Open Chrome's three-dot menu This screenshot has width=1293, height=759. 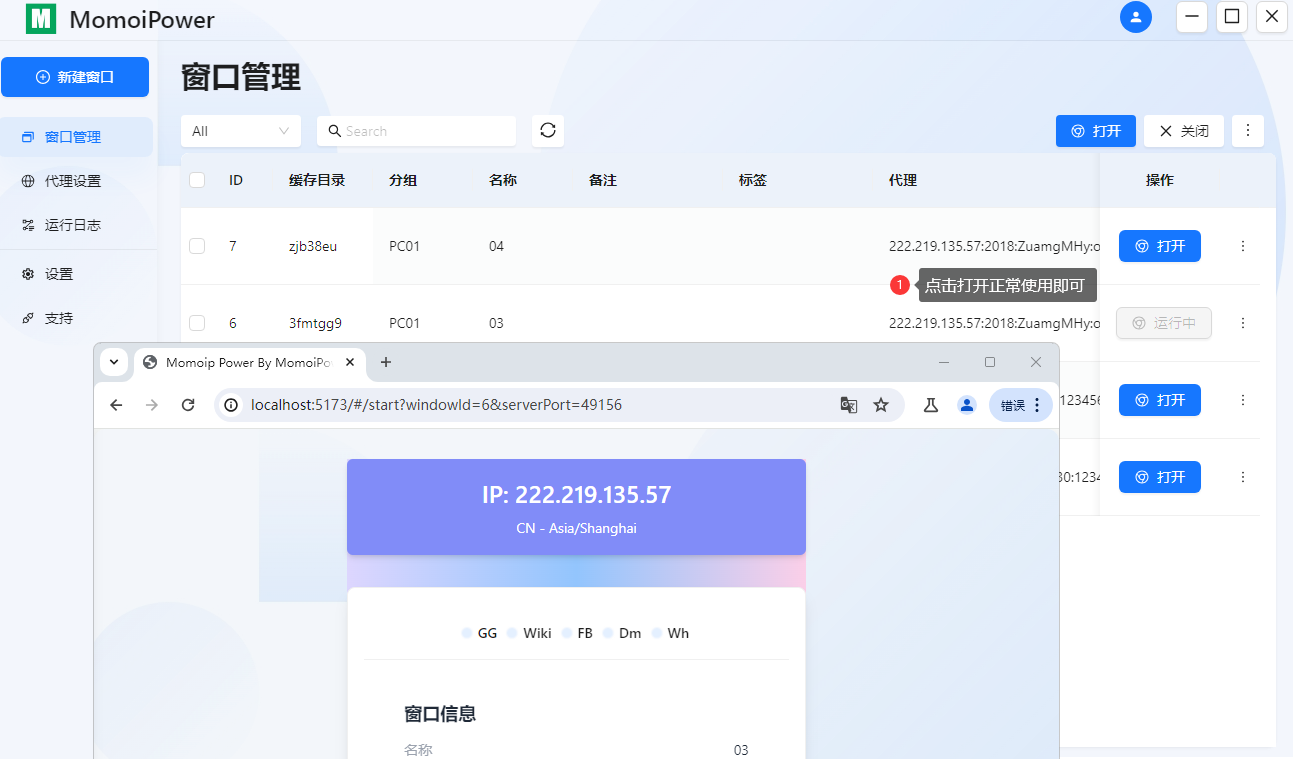pyautogui.click(x=1037, y=404)
